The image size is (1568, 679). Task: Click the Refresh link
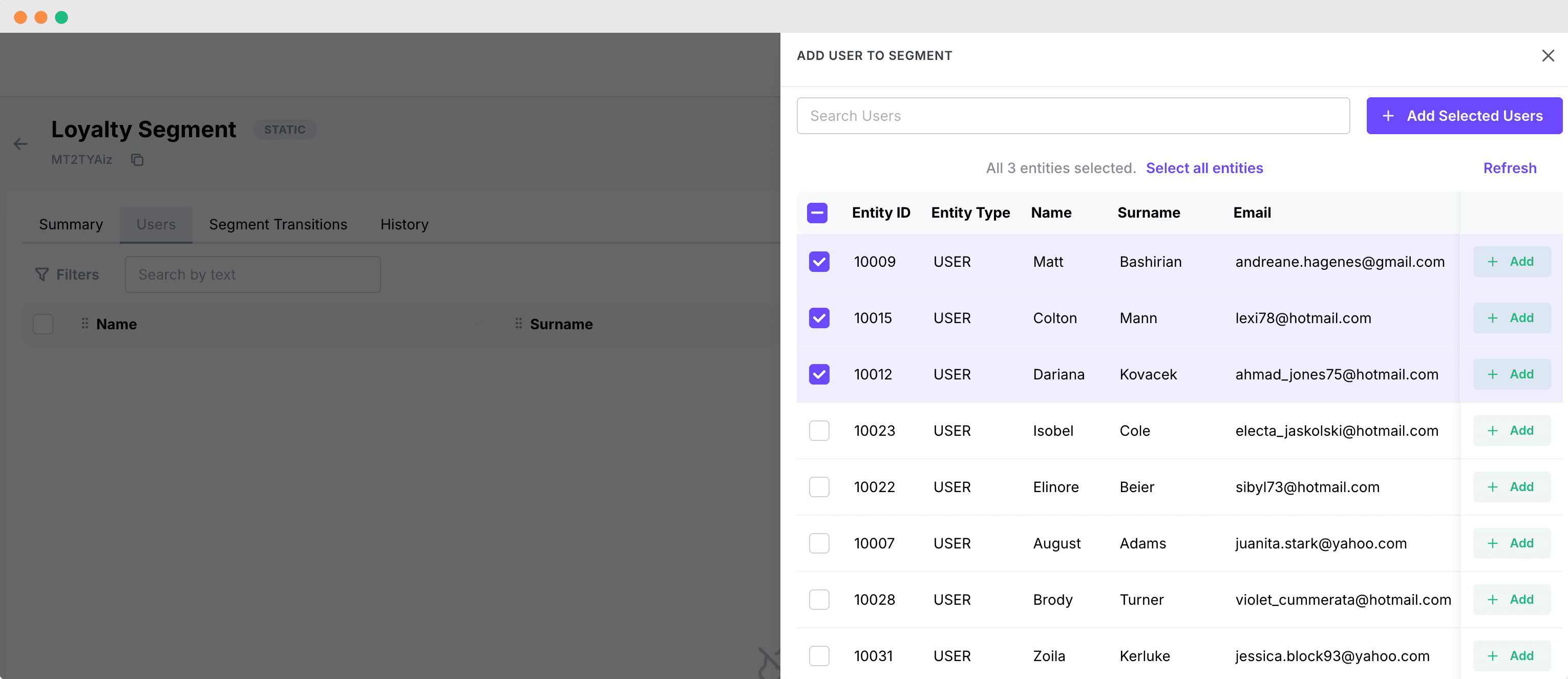pos(1510,168)
